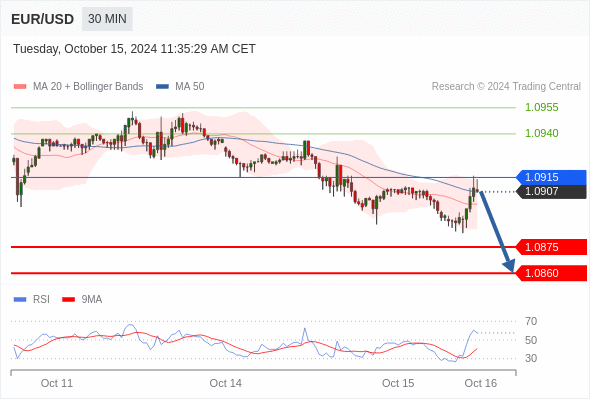Click the Oct 14 date axis label

(226, 383)
